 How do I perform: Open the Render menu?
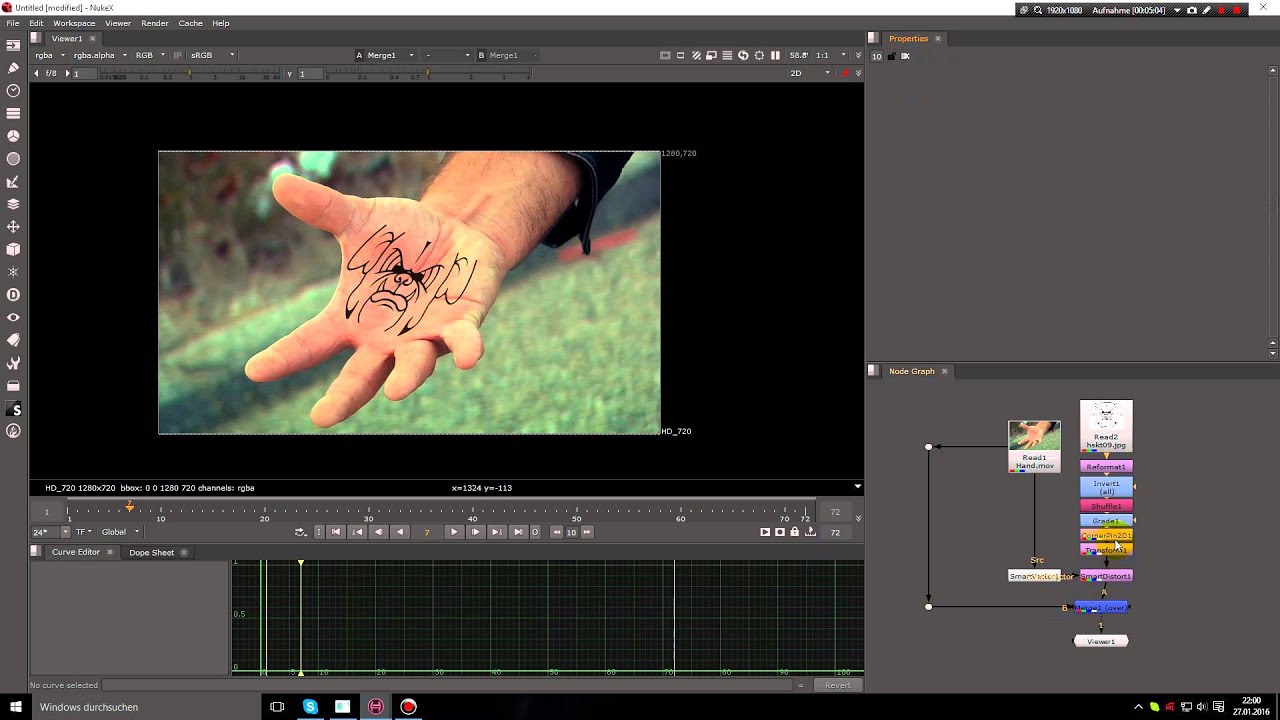point(154,23)
